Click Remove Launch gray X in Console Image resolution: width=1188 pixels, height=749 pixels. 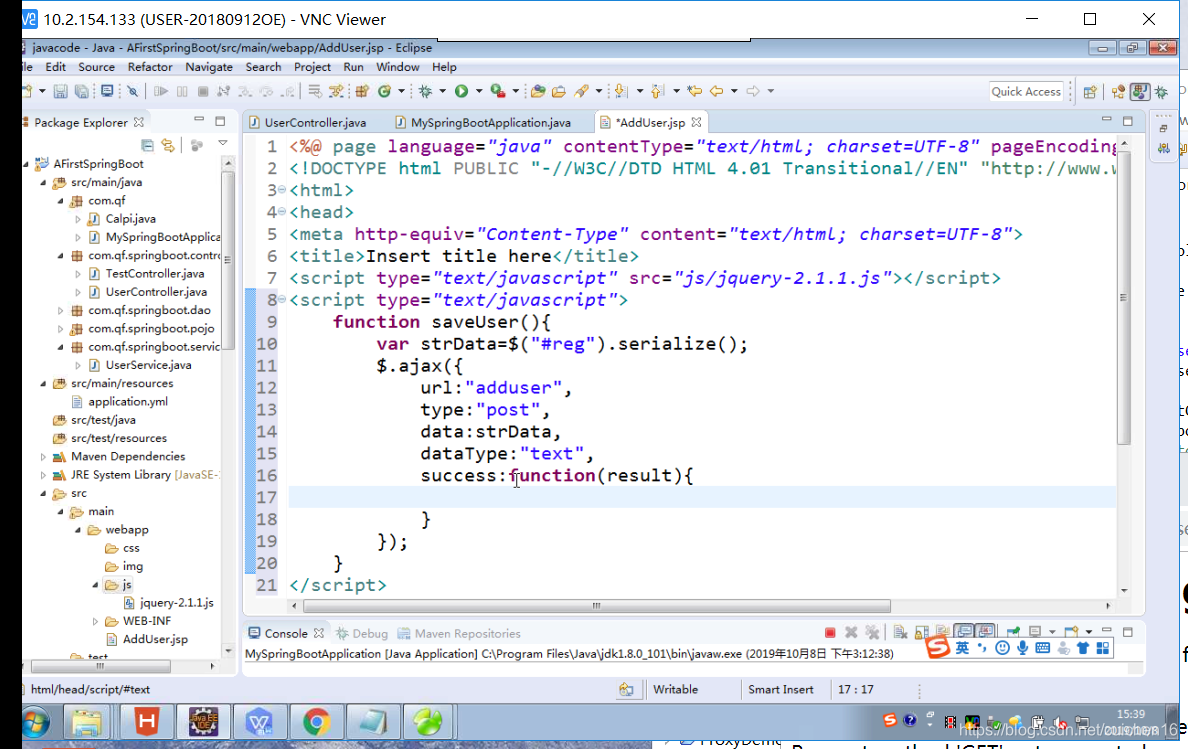[851, 632]
